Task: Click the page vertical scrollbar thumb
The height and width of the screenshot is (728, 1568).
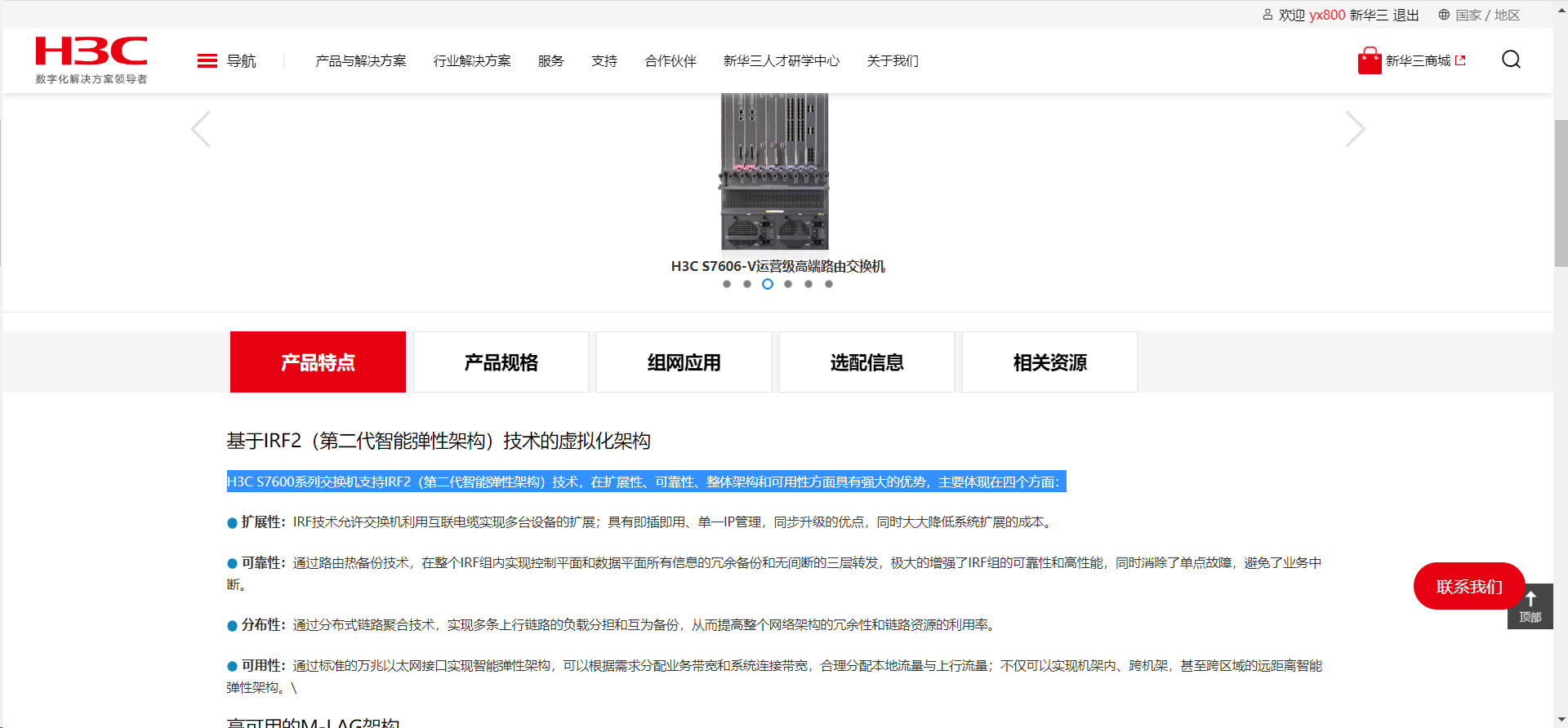Action: point(1561,193)
